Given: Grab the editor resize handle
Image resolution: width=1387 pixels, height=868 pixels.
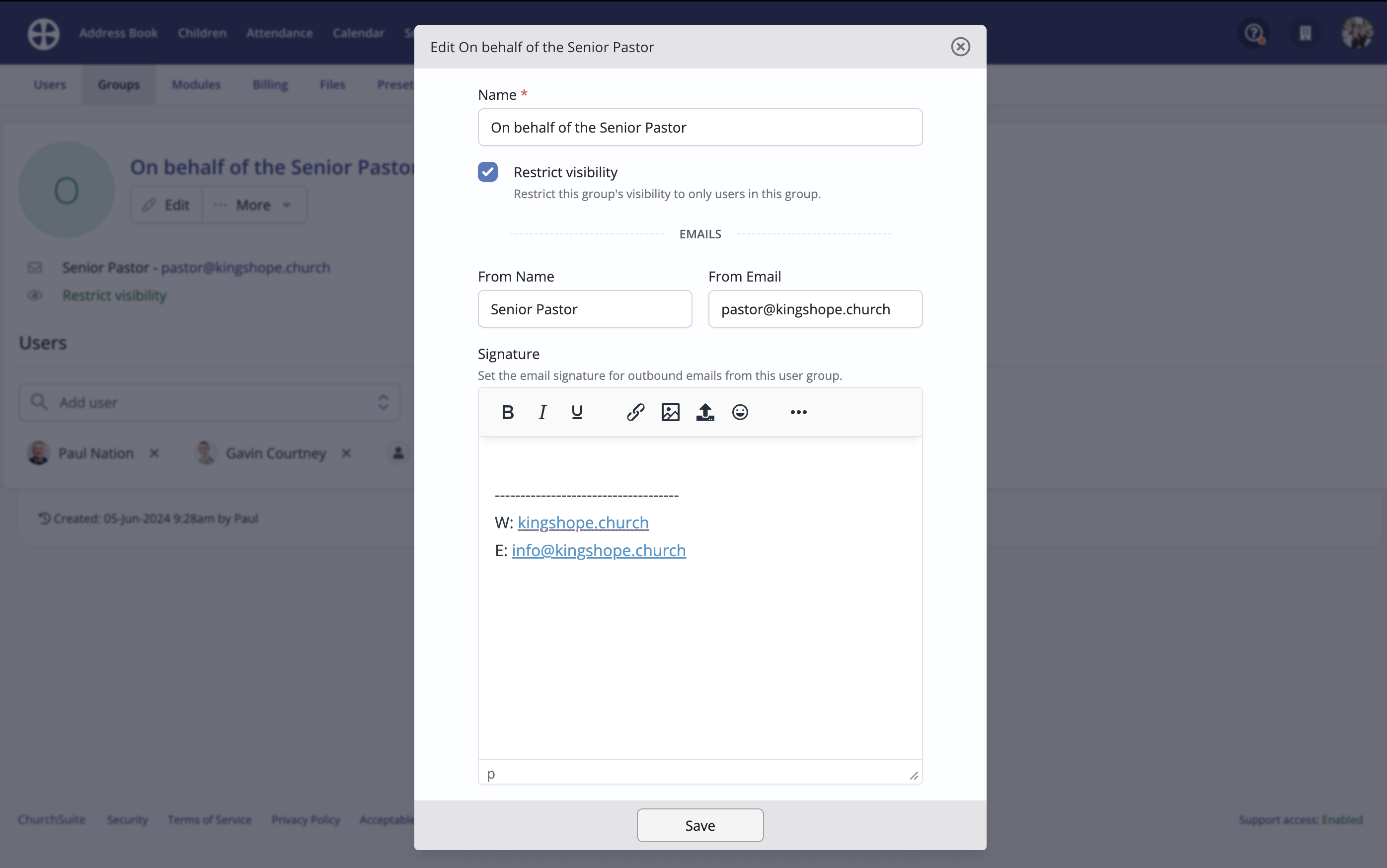Looking at the screenshot, I should pyautogui.click(x=914, y=776).
